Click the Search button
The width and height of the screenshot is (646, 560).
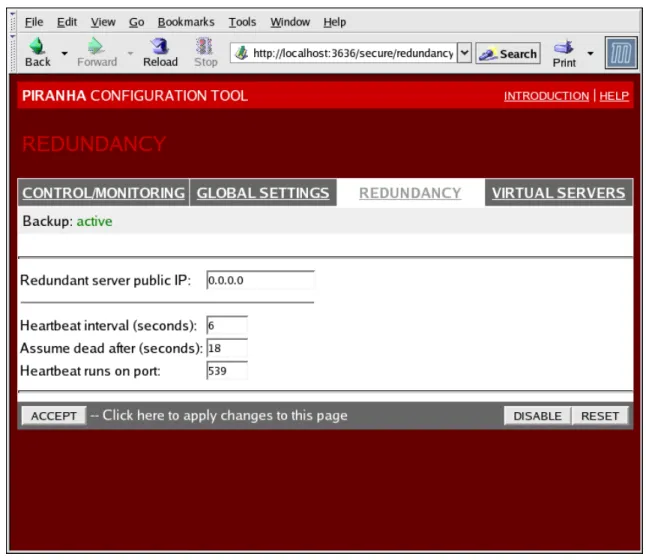pyautogui.click(x=508, y=54)
